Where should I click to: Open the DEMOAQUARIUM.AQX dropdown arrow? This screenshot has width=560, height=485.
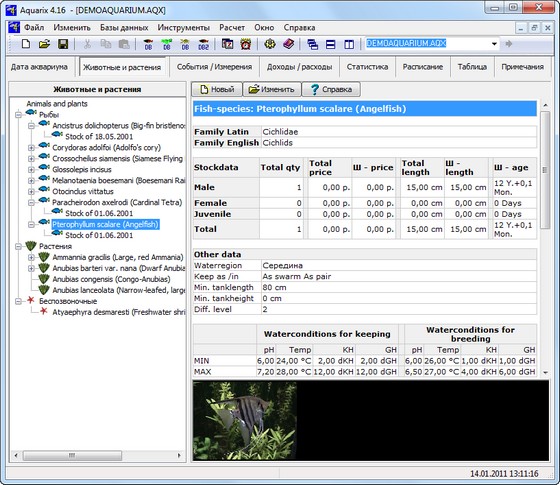[x=494, y=44]
